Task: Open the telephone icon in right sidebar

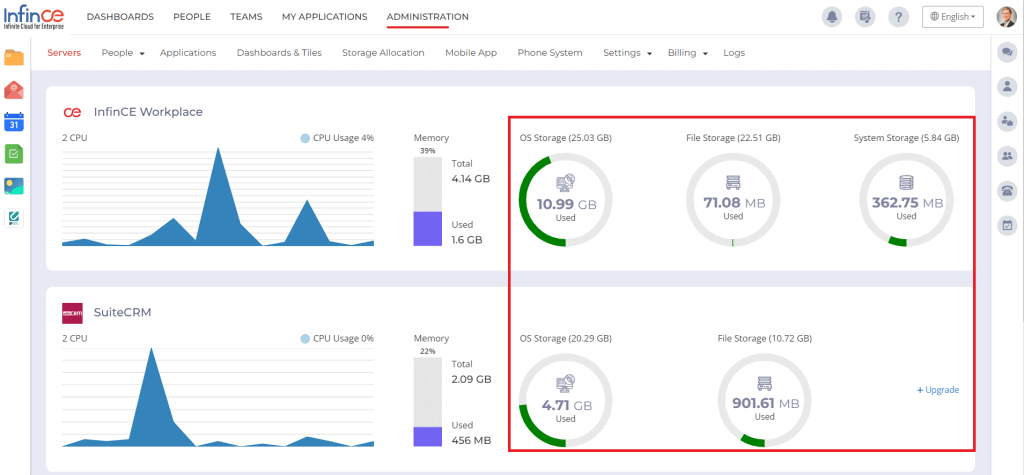Action: pos(1007,191)
